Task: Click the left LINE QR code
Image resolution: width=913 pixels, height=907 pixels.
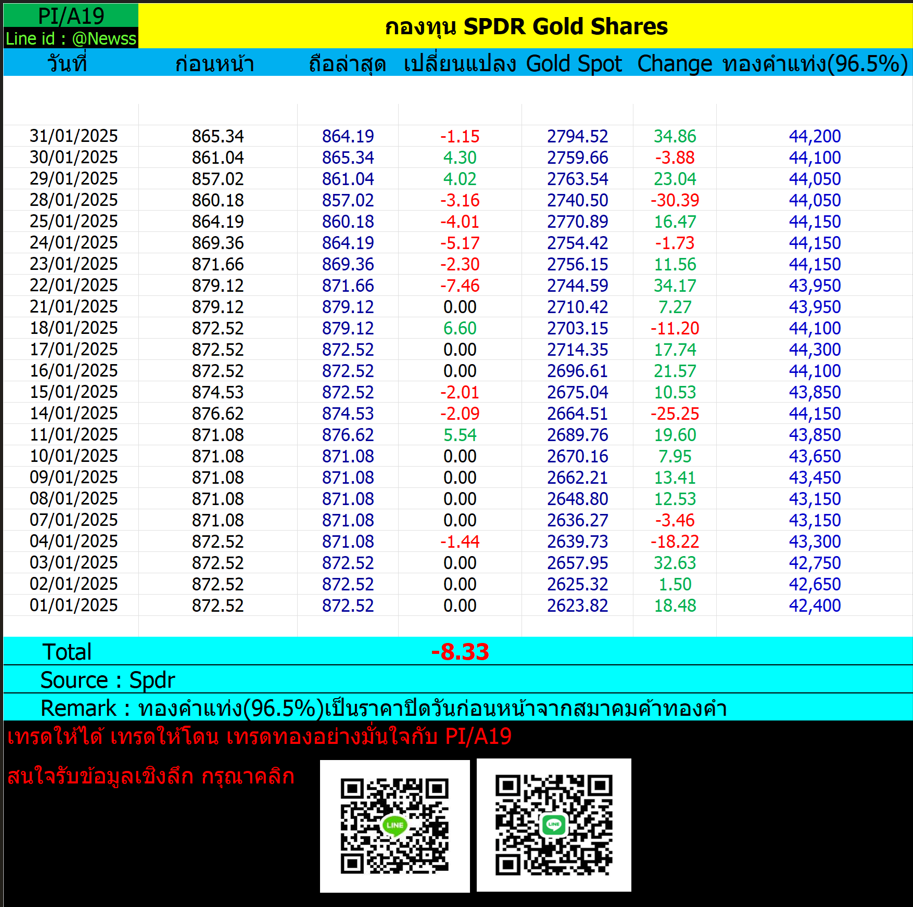Action: 395,826
